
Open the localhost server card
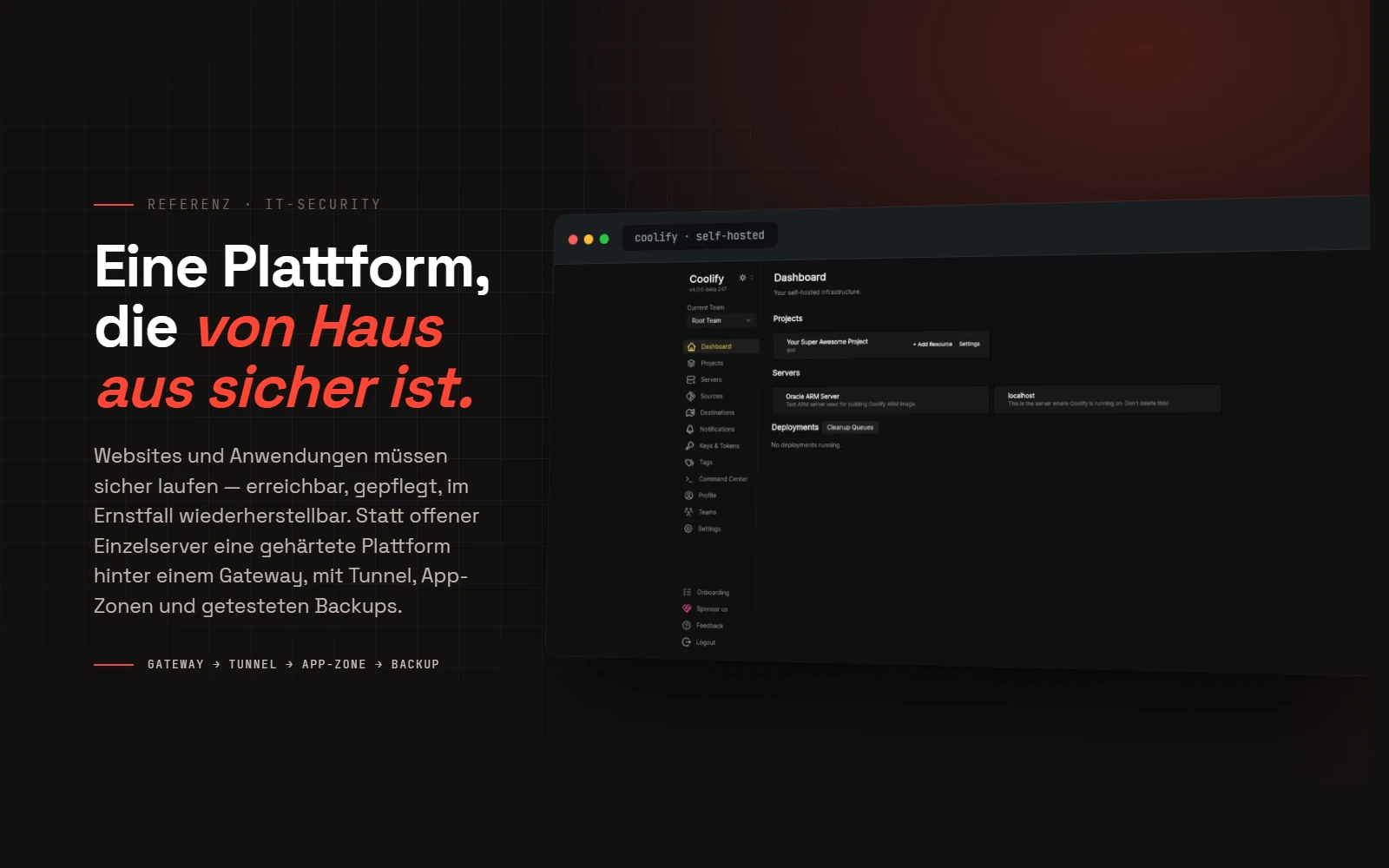click(1108, 398)
